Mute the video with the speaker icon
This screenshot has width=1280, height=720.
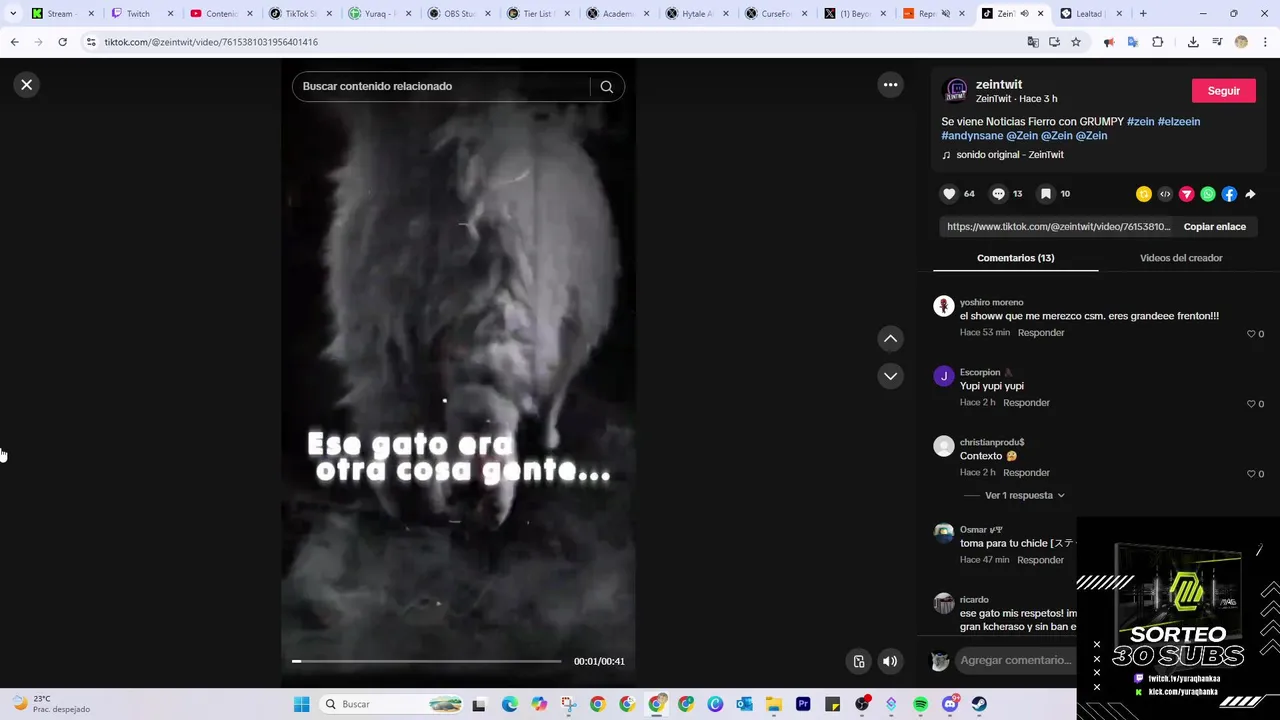pyautogui.click(x=890, y=661)
